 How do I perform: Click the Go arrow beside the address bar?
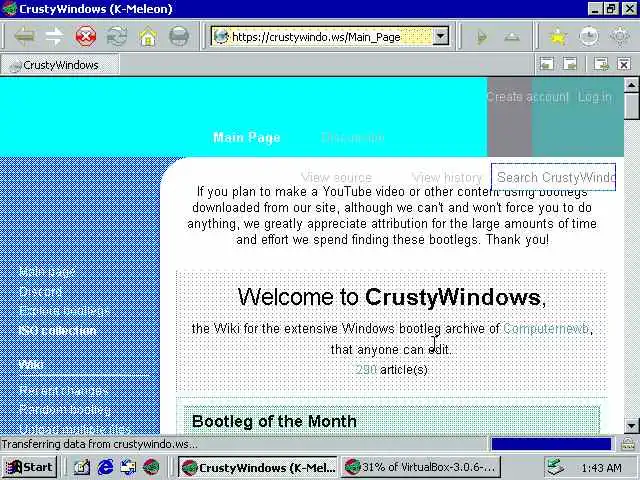[x=482, y=37]
